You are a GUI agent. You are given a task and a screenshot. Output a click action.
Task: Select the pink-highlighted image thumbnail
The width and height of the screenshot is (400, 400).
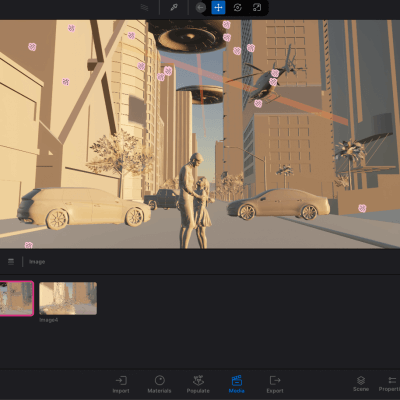pyautogui.click(x=16, y=298)
